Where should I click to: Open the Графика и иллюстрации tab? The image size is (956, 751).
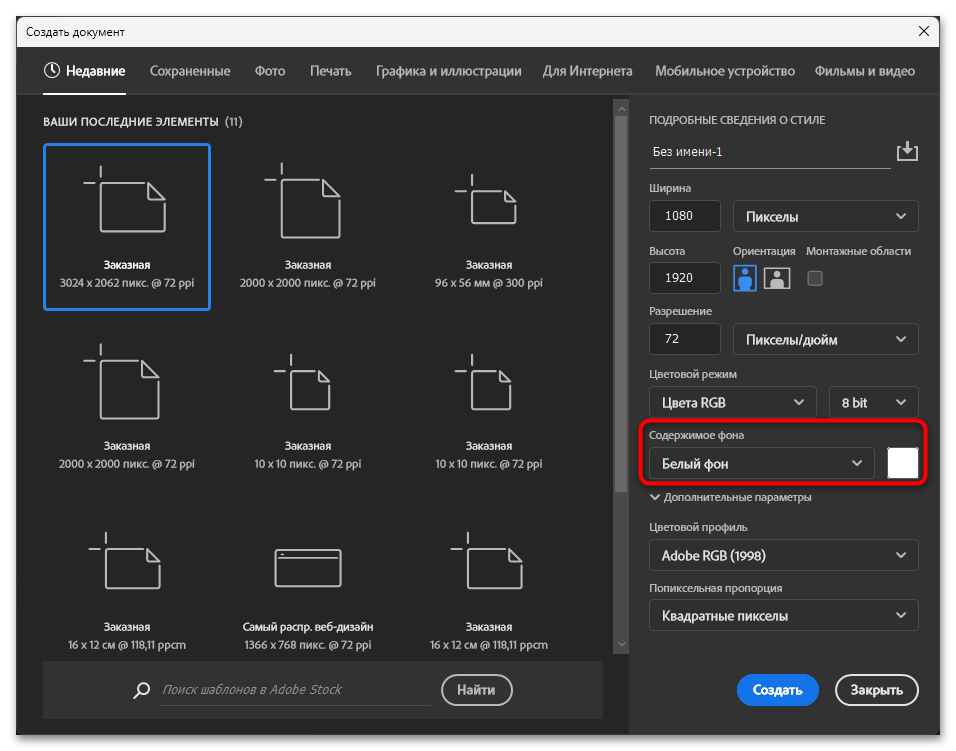point(449,71)
